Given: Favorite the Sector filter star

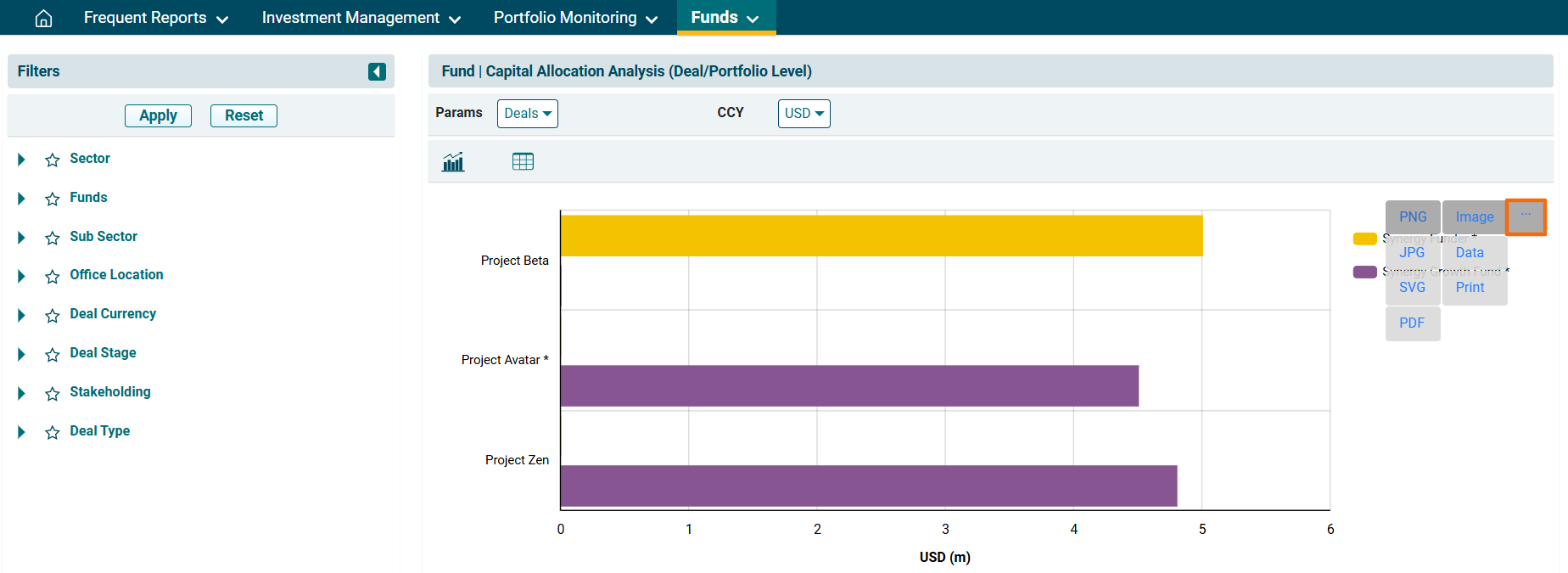Looking at the screenshot, I should pyautogui.click(x=53, y=160).
